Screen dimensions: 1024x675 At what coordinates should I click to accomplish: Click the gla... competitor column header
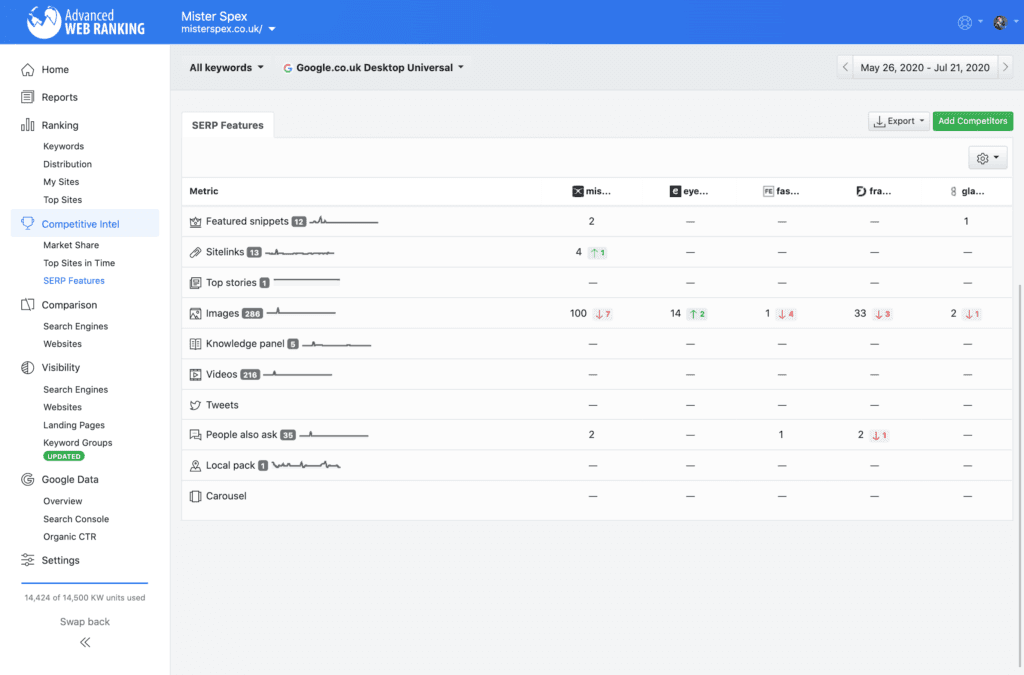click(x=967, y=191)
